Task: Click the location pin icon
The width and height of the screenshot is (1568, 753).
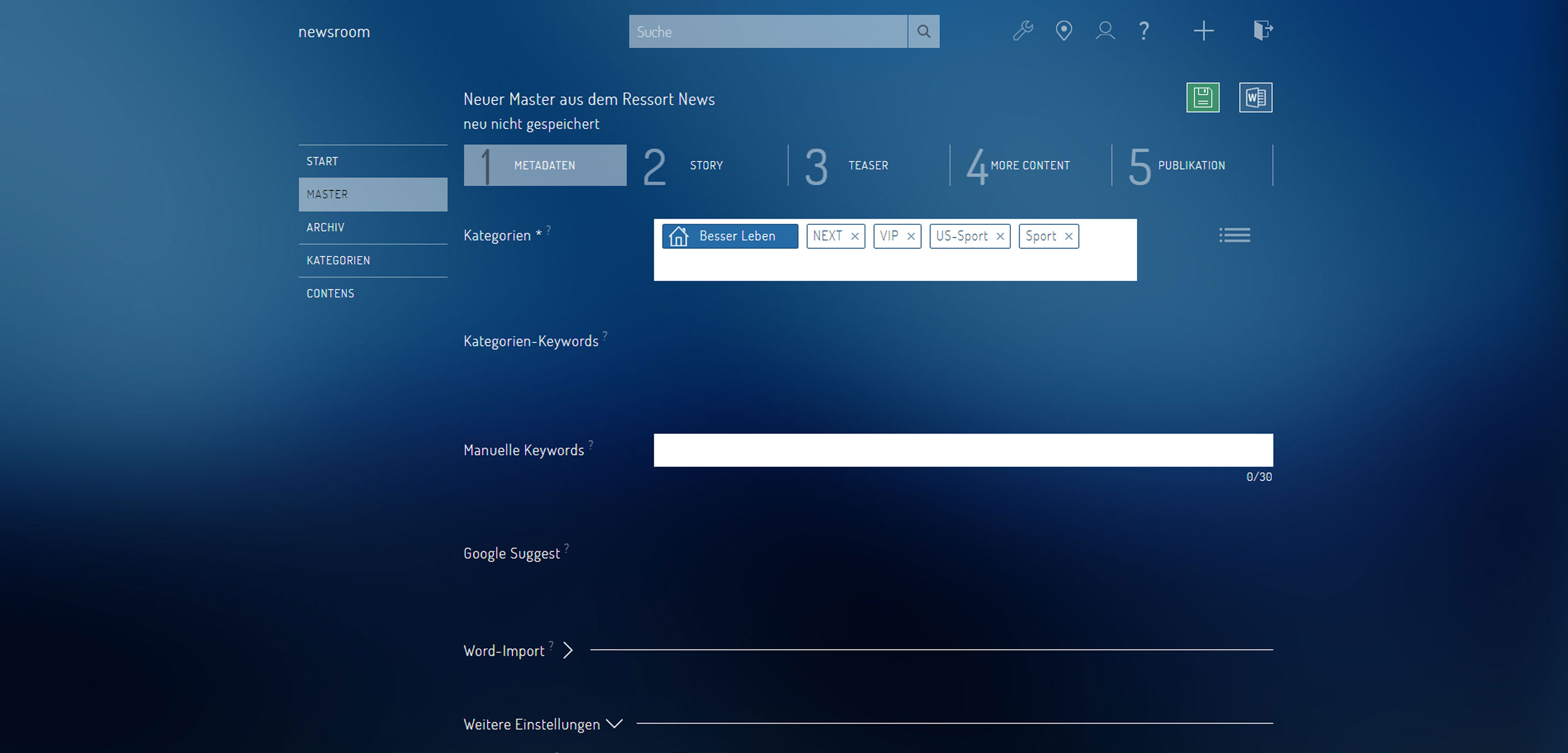Action: [1063, 31]
